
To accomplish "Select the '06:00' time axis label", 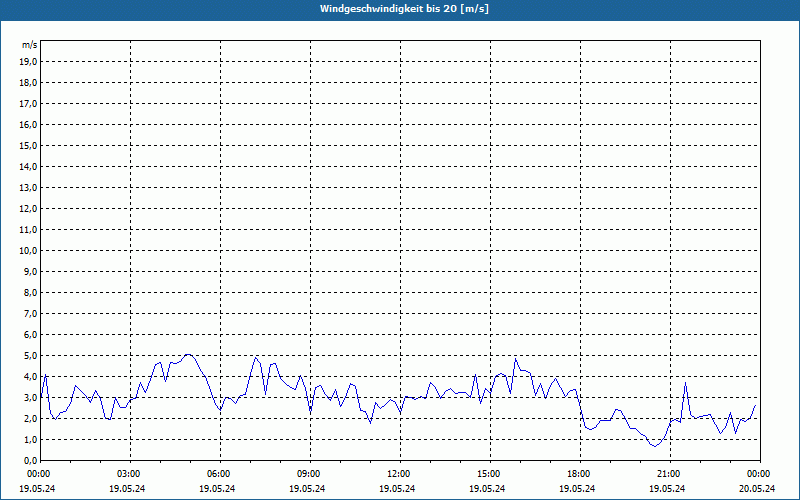I will tap(218, 474).
